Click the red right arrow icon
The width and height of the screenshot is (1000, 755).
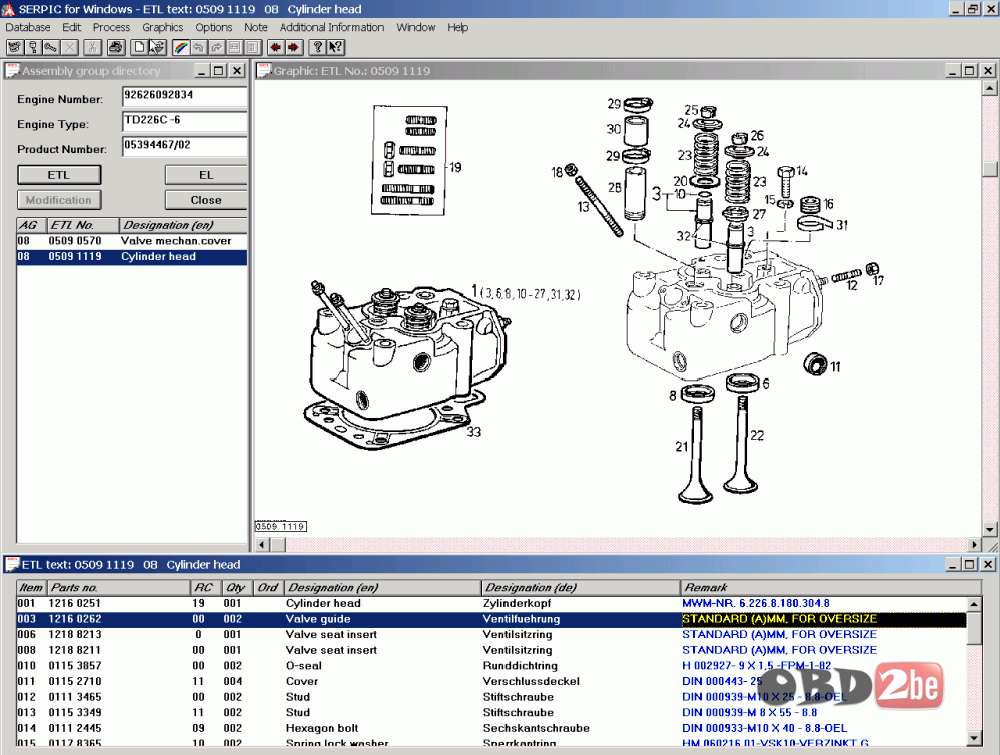click(x=293, y=47)
